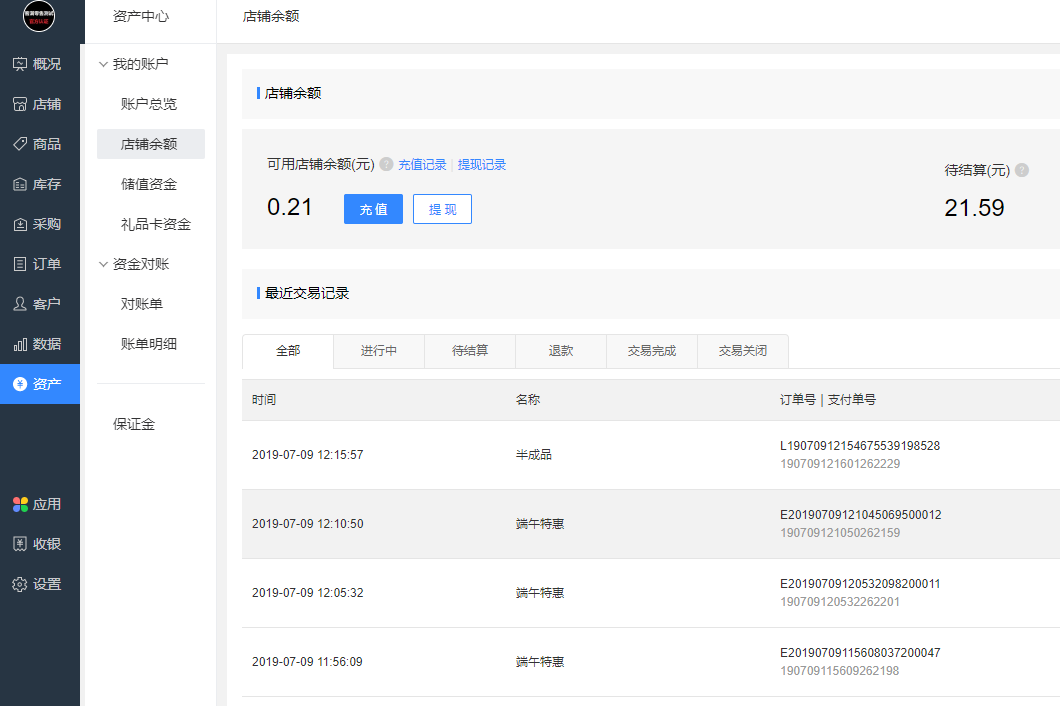Open 数据 data chart icon
The height and width of the screenshot is (706, 1060).
pos(20,344)
